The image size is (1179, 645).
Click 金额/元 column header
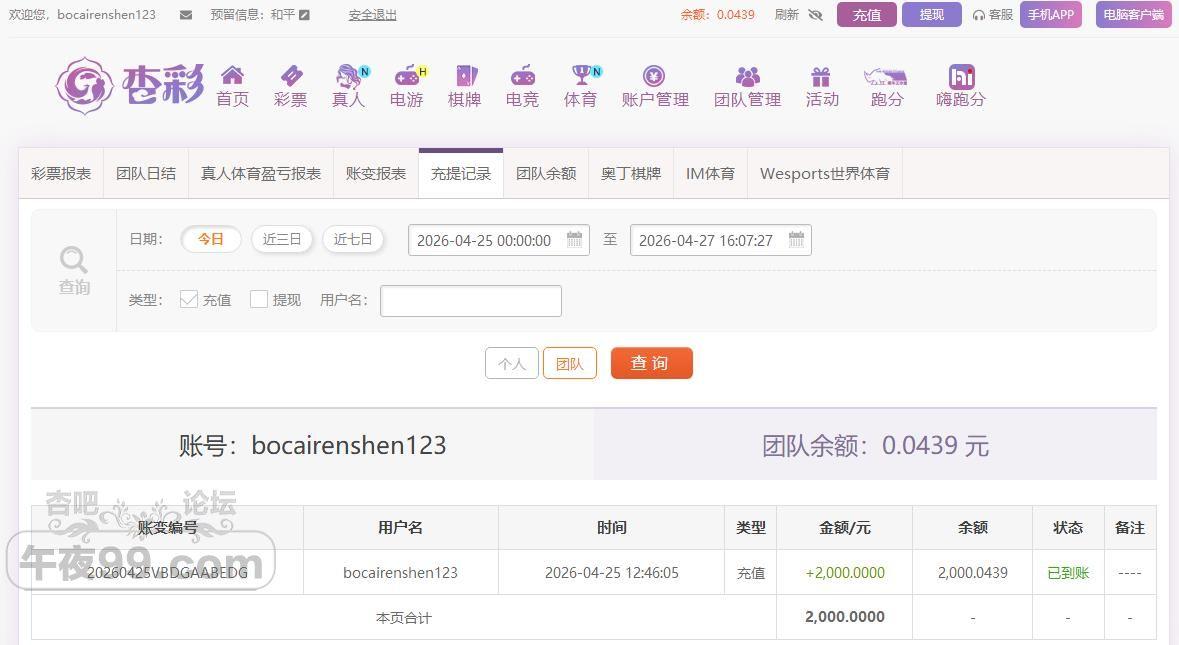[x=844, y=528]
